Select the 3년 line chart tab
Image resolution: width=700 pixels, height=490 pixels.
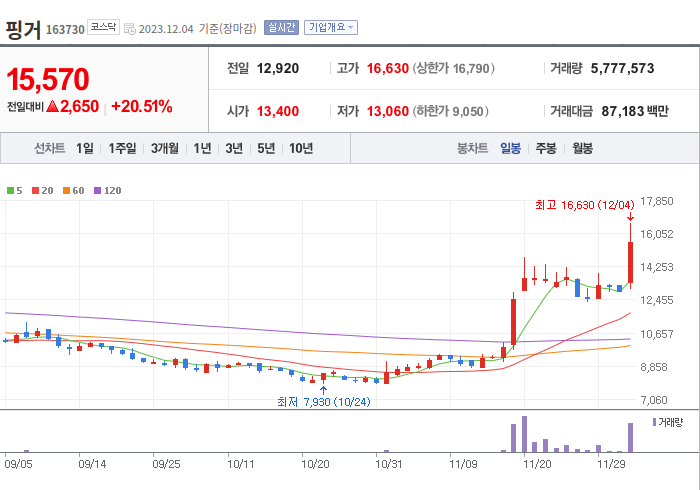(234, 148)
